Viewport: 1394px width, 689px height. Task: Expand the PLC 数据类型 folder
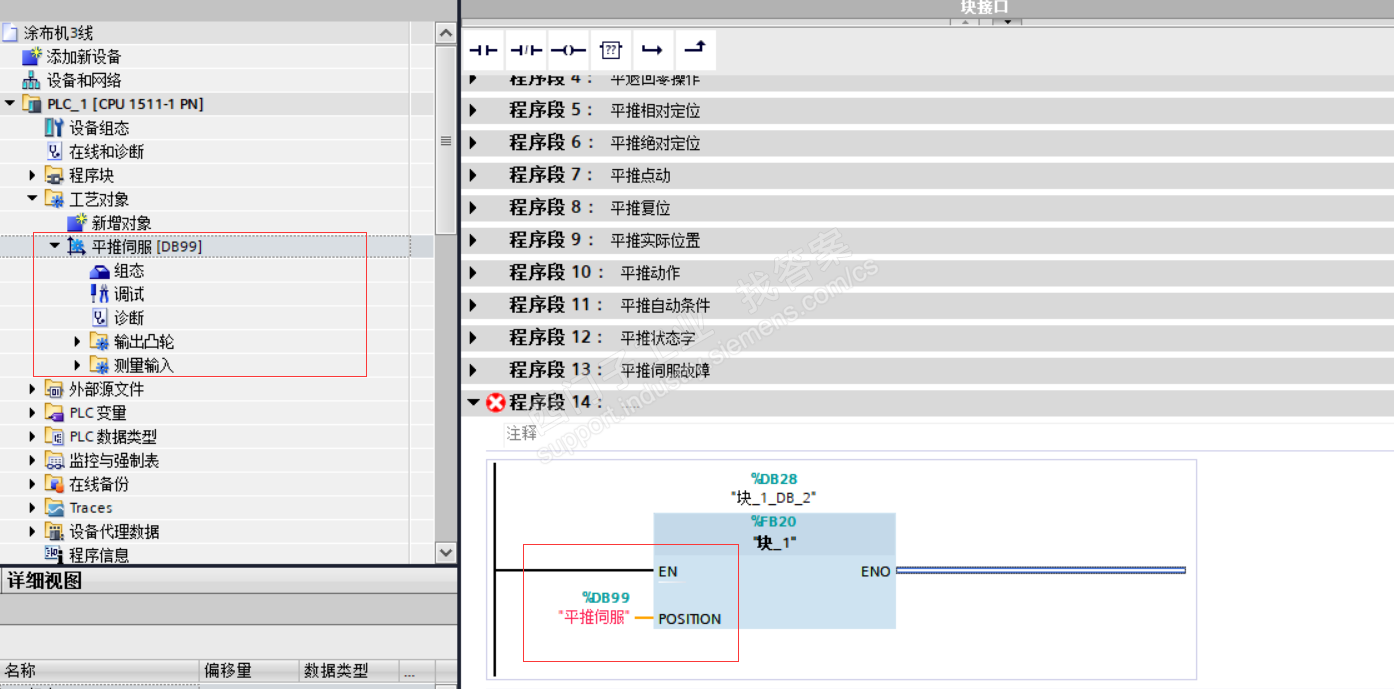pyautogui.click(x=32, y=437)
